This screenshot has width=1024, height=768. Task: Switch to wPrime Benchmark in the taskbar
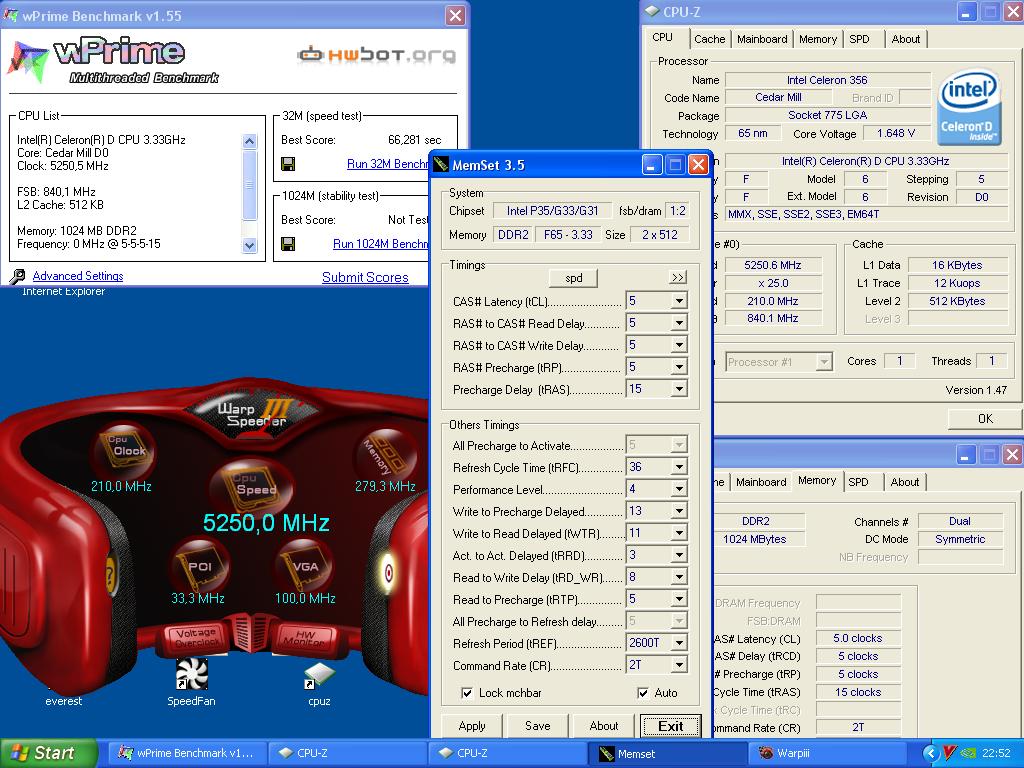click(187, 754)
